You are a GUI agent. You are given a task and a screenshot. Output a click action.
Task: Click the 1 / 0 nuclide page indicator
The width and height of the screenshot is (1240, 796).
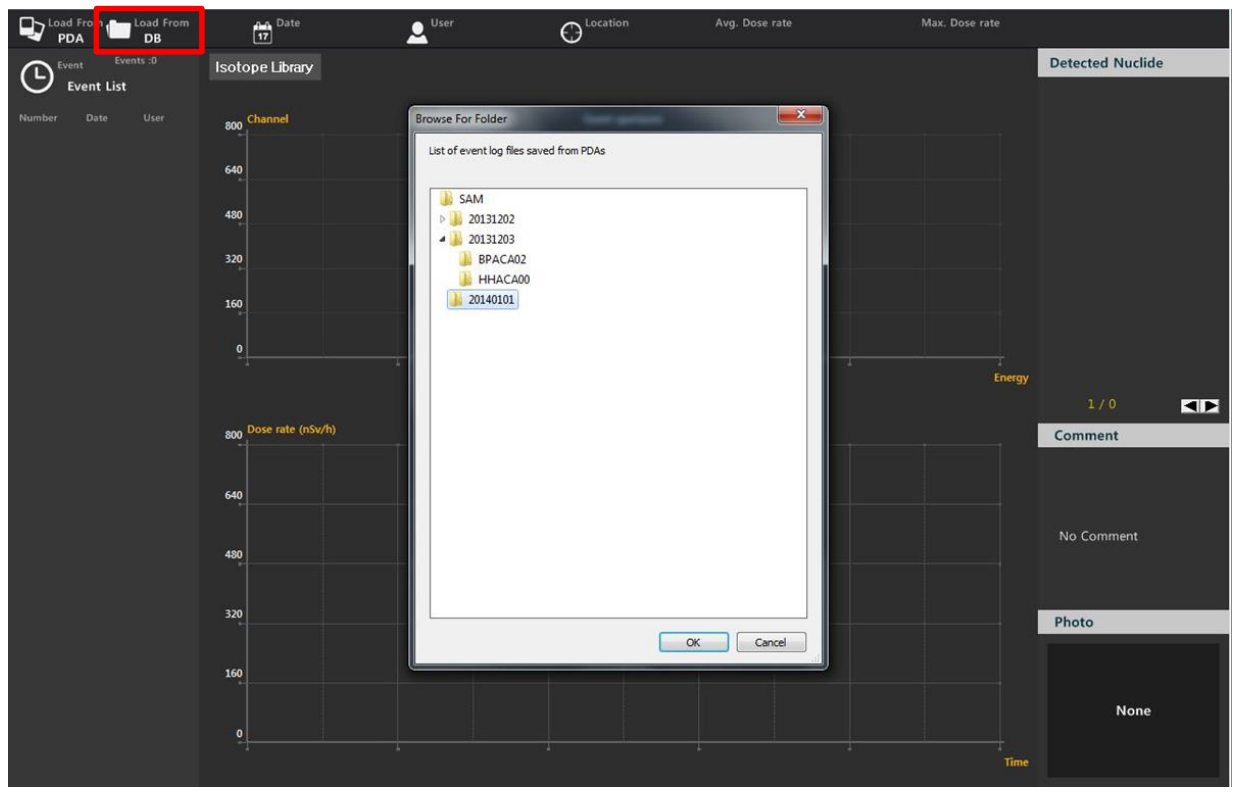tap(1102, 405)
